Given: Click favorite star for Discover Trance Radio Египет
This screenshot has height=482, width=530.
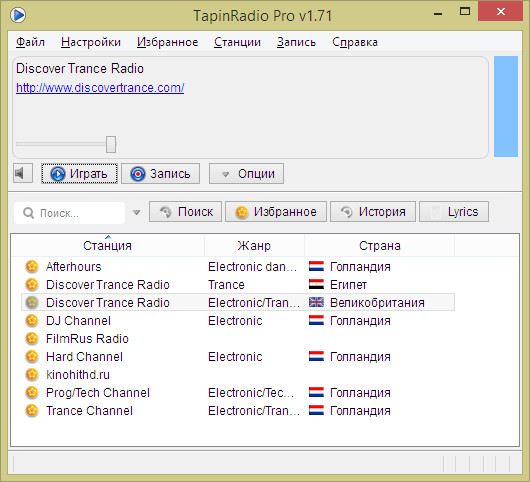Looking at the screenshot, I should [32, 285].
